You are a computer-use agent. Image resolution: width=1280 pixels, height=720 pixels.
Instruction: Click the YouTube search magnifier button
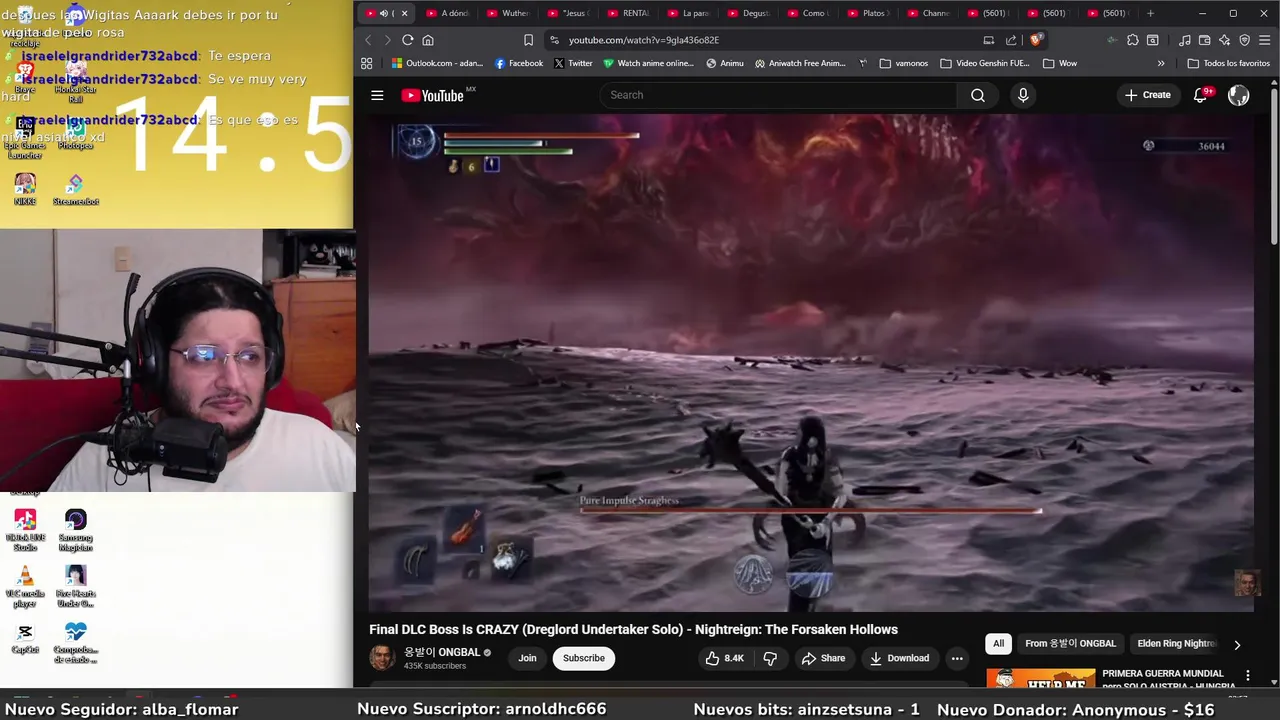coord(978,95)
